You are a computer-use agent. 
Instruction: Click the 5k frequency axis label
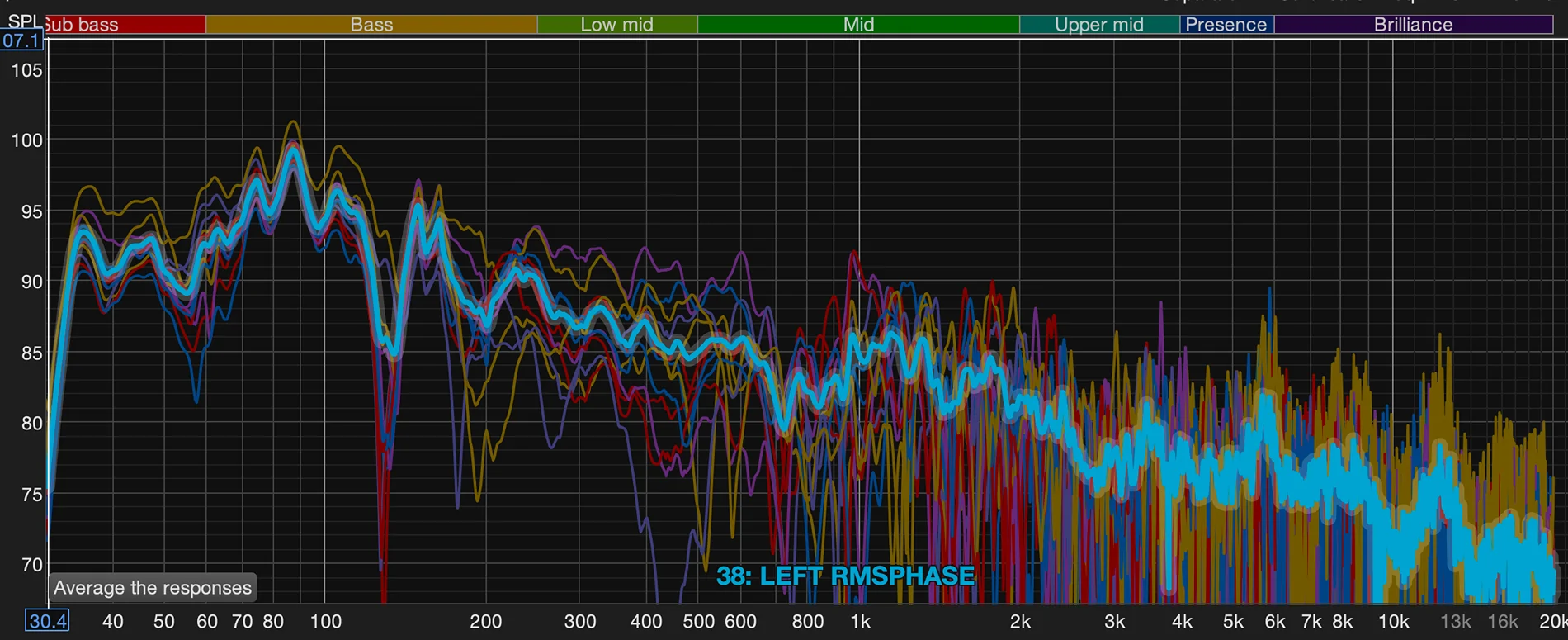pos(1233,621)
